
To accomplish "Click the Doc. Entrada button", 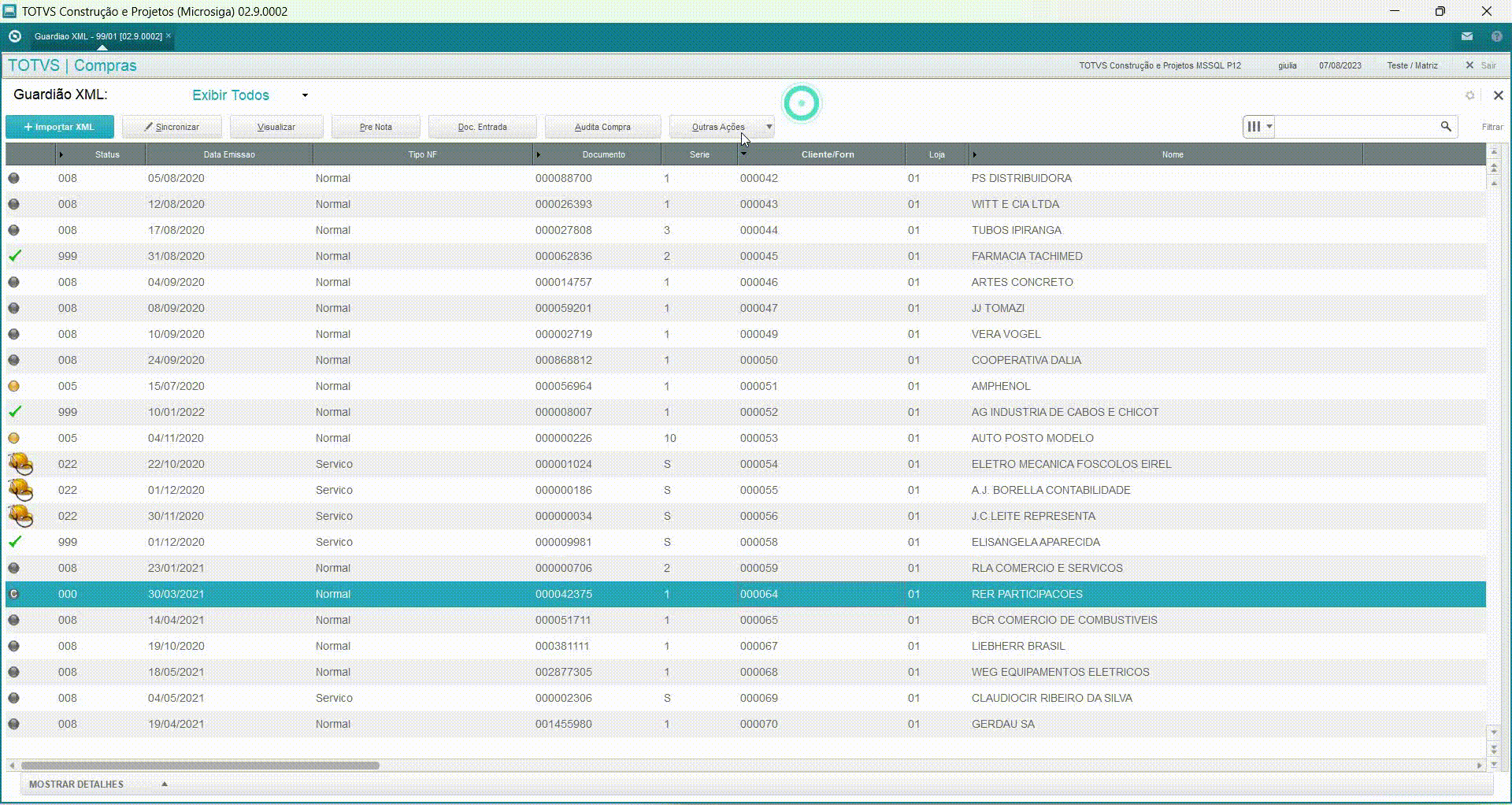I will pyautogui.click(x=483, y=127).
